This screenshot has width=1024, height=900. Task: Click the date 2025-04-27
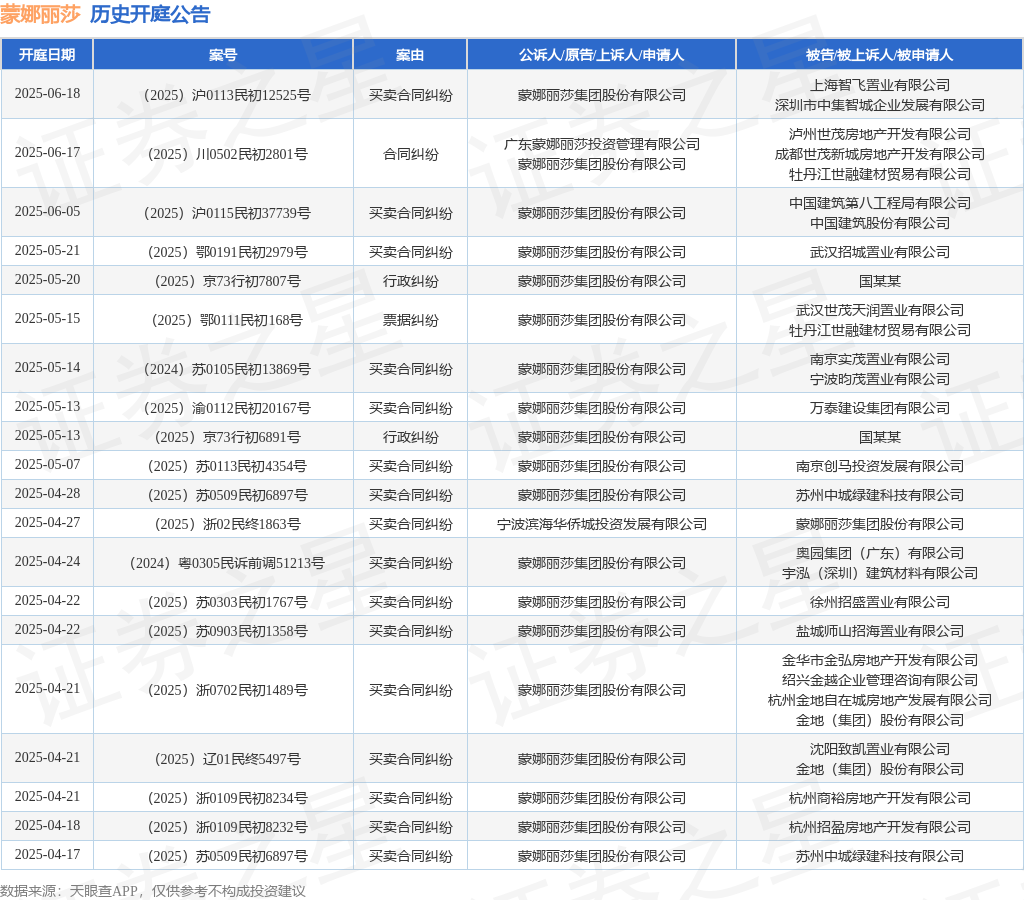point(47,522)
